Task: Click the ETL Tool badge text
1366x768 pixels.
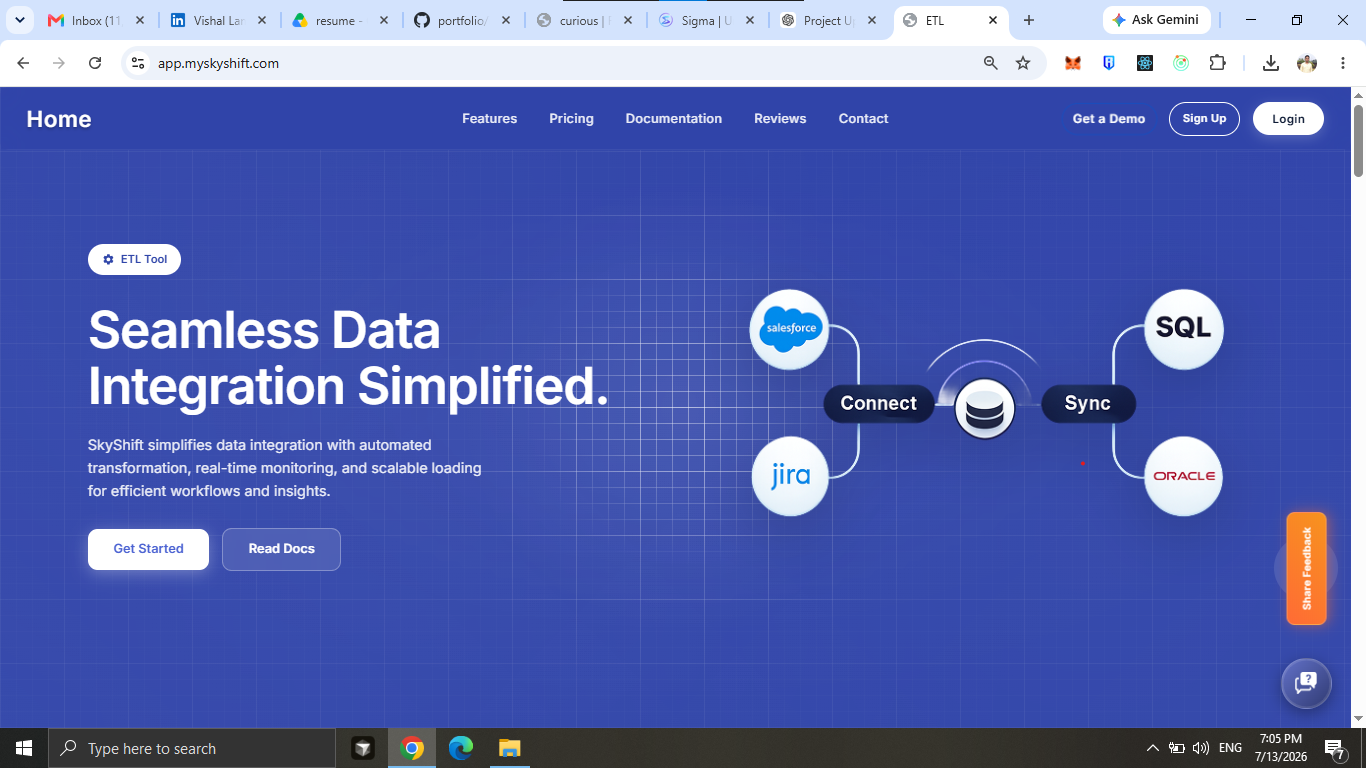Action: pos(144,259)
